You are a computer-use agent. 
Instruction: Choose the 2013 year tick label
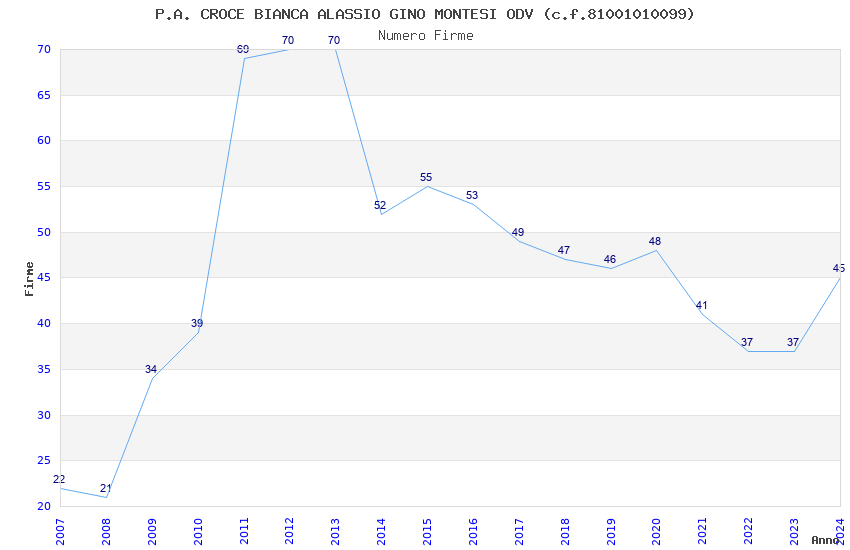tap(336, 532)
